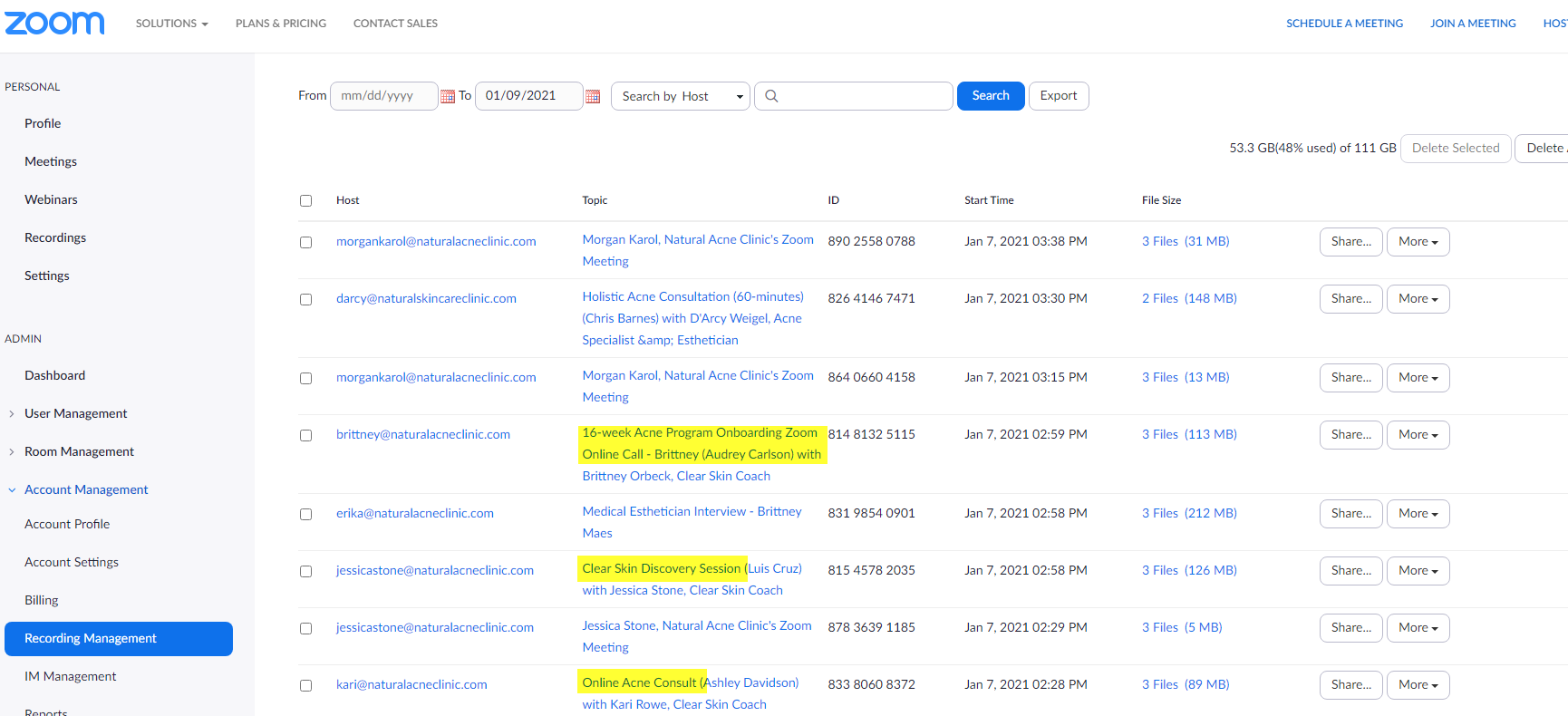Open More menu for meeting 815 4578 2035
This screenshot has width=1568, height=716.
(1418, 571)
